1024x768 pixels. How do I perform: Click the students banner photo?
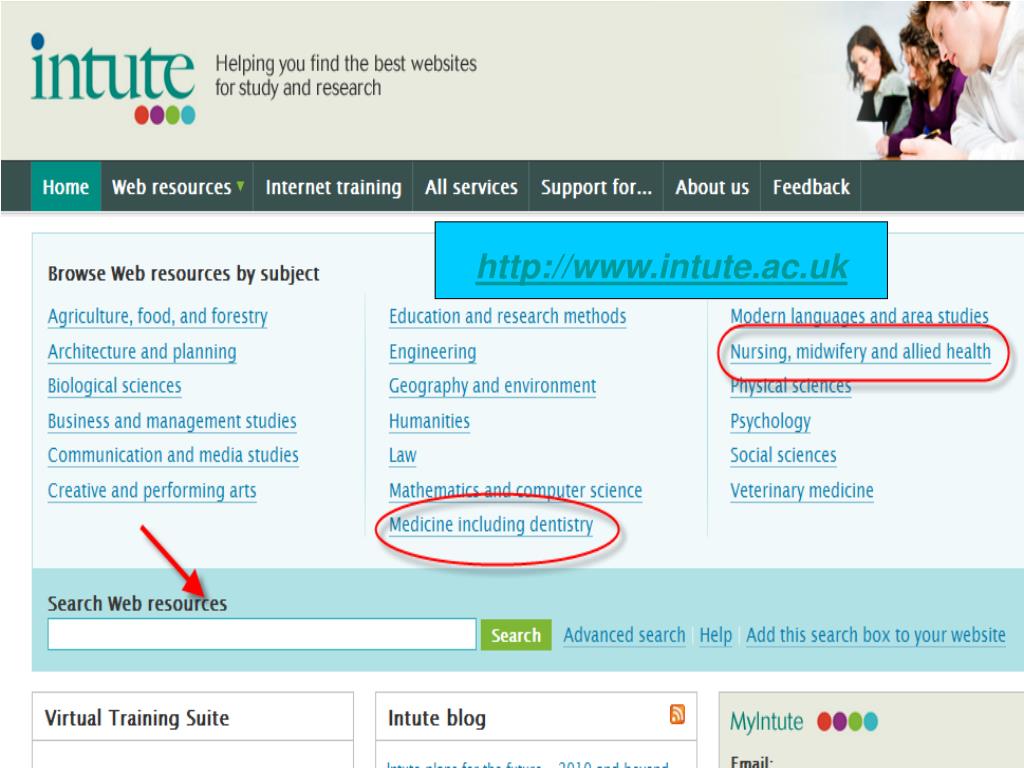tap(935, 80)
